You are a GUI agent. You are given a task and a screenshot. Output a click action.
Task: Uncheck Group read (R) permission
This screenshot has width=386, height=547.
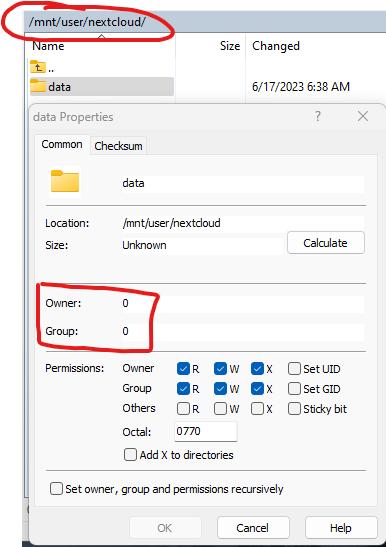(x=183, y=389)
